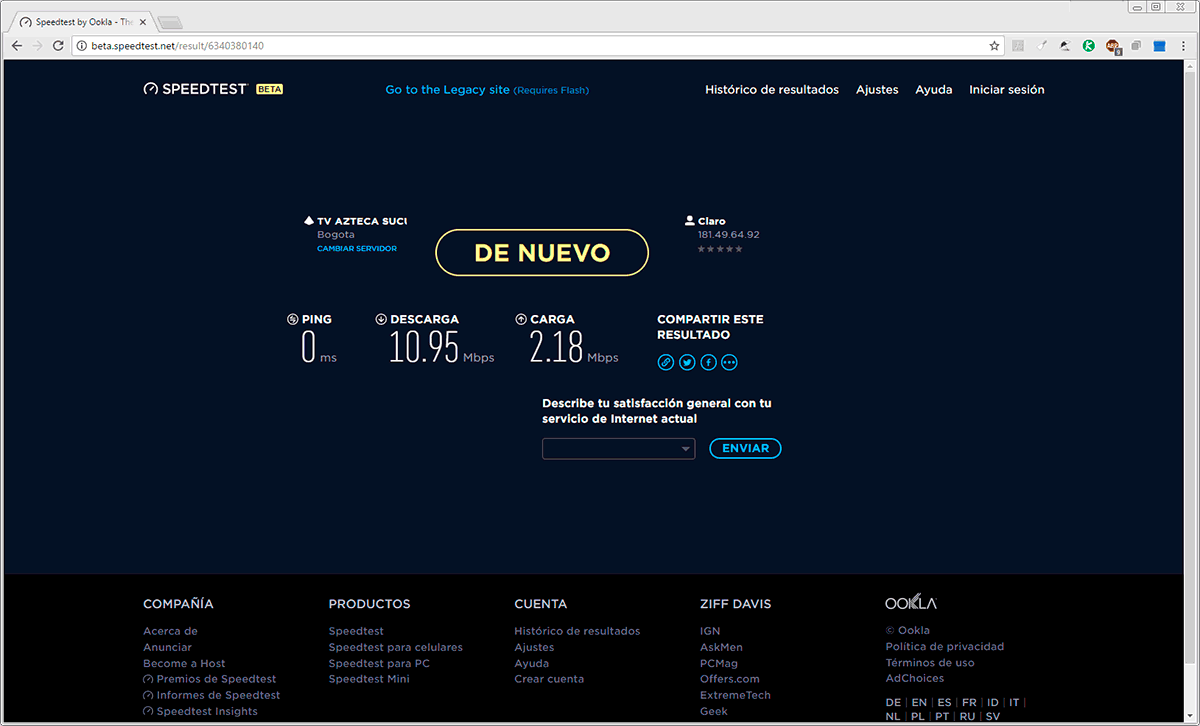The image size is (1200, 726).
Task: Open PCMag link under Ziff Davis
Action: click(719, 663)
